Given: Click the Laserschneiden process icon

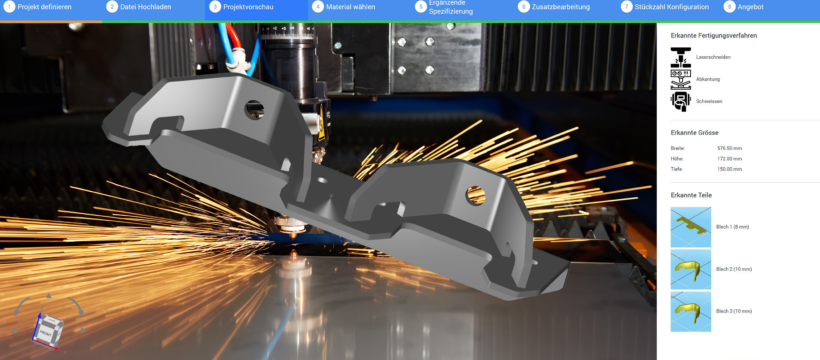Looking at the screenshot, I should pos(681,57).
